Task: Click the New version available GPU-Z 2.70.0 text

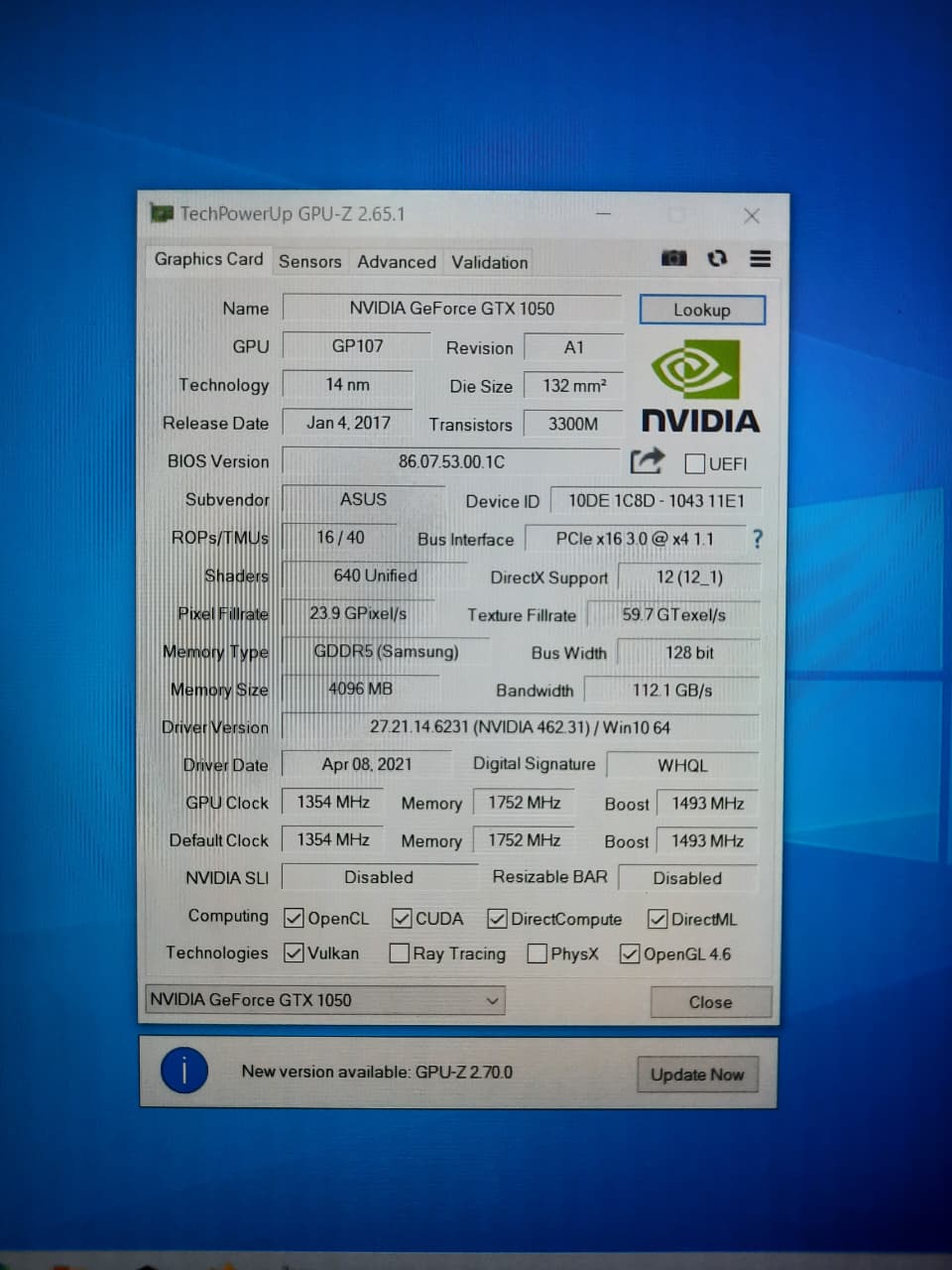Action: click(x=377, y=1072)
